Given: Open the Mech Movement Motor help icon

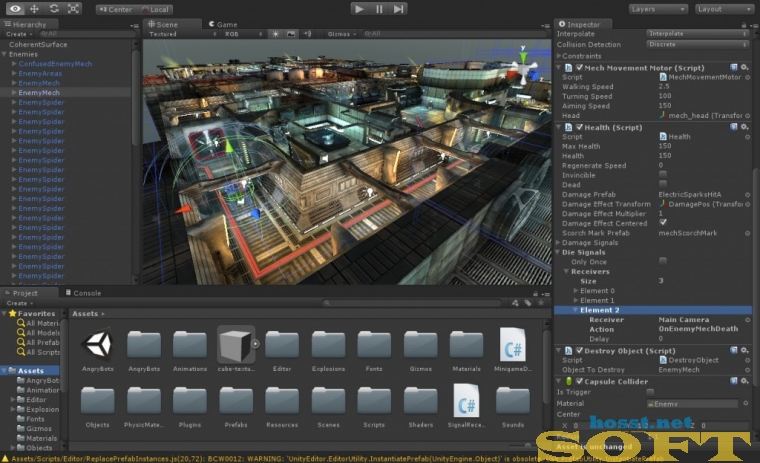Looking at the screenshot, I should click(x=734, y=67).
